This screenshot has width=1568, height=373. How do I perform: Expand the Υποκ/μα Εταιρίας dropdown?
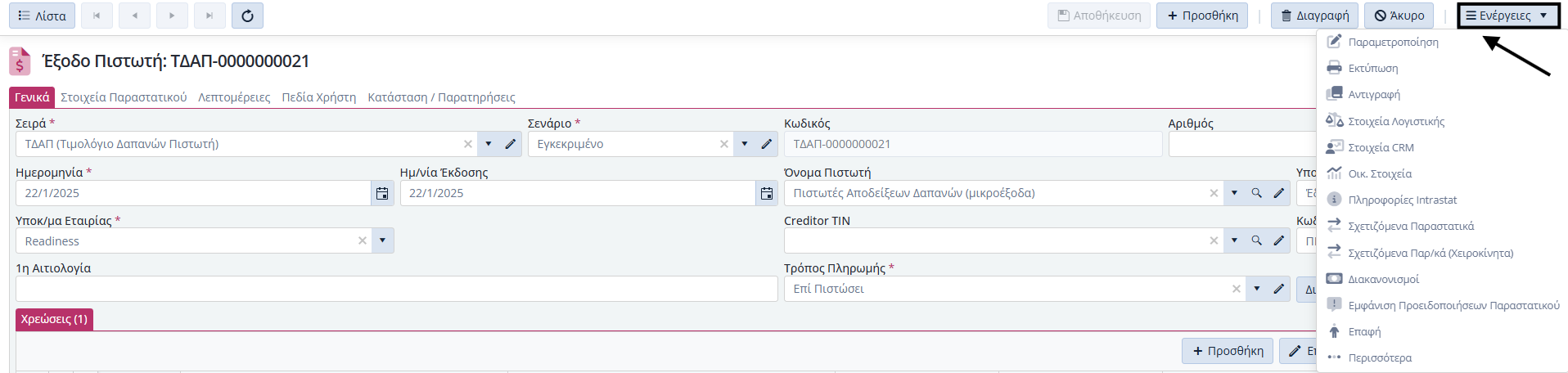click(x=383, y=240)
